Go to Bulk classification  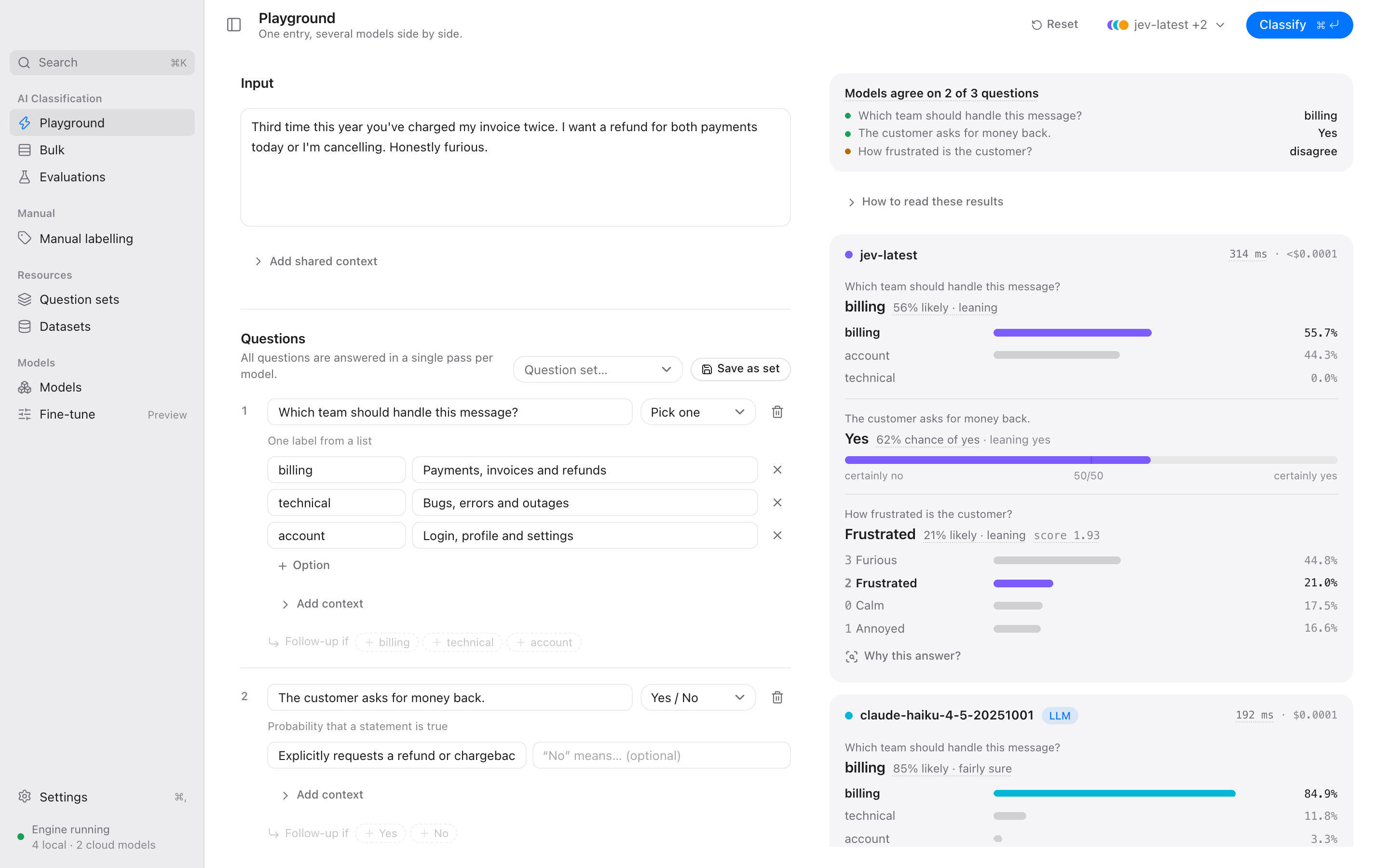click(102, 150)
